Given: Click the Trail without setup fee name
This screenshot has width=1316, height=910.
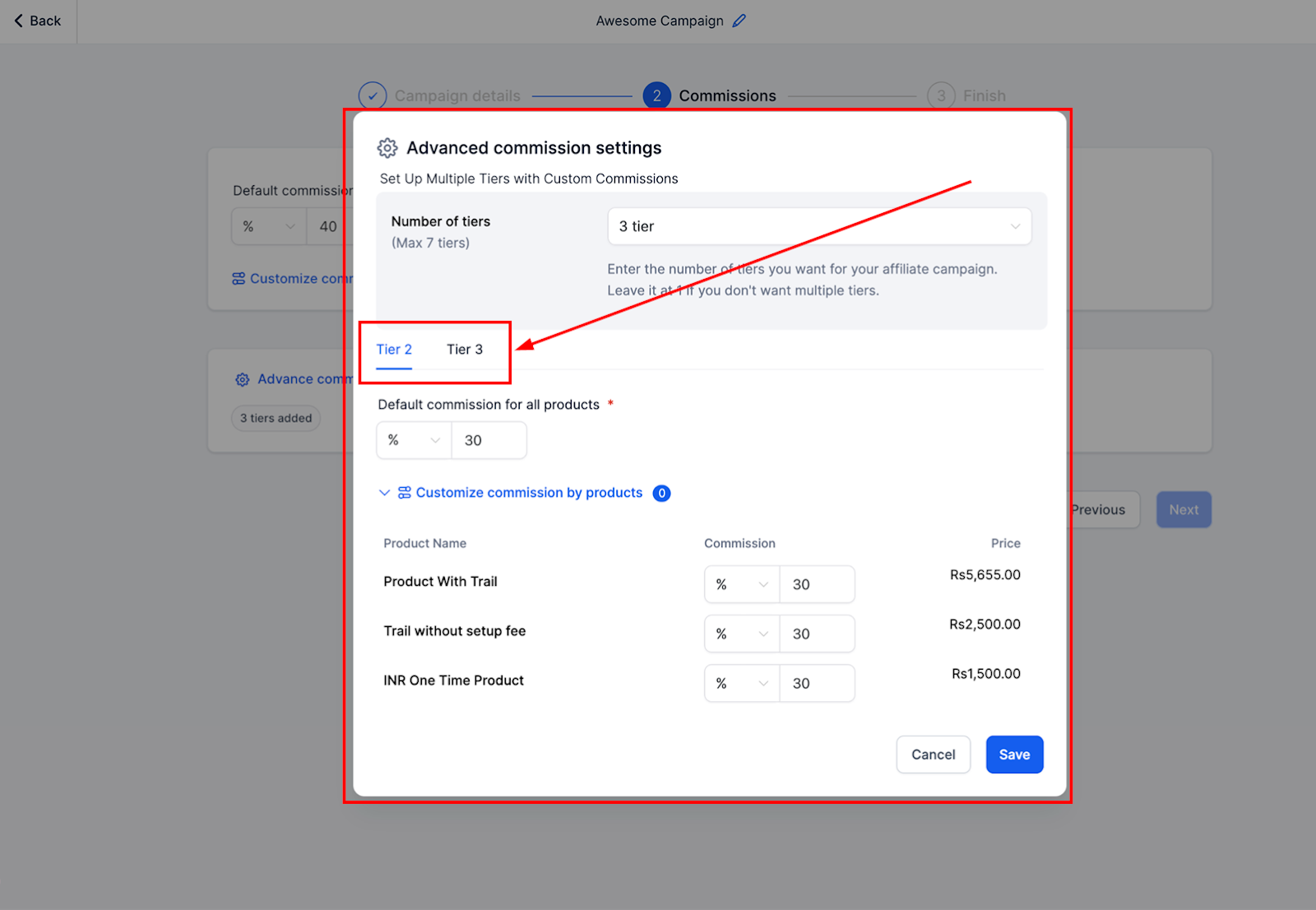Looking at the screenshot, I should 454,631.
